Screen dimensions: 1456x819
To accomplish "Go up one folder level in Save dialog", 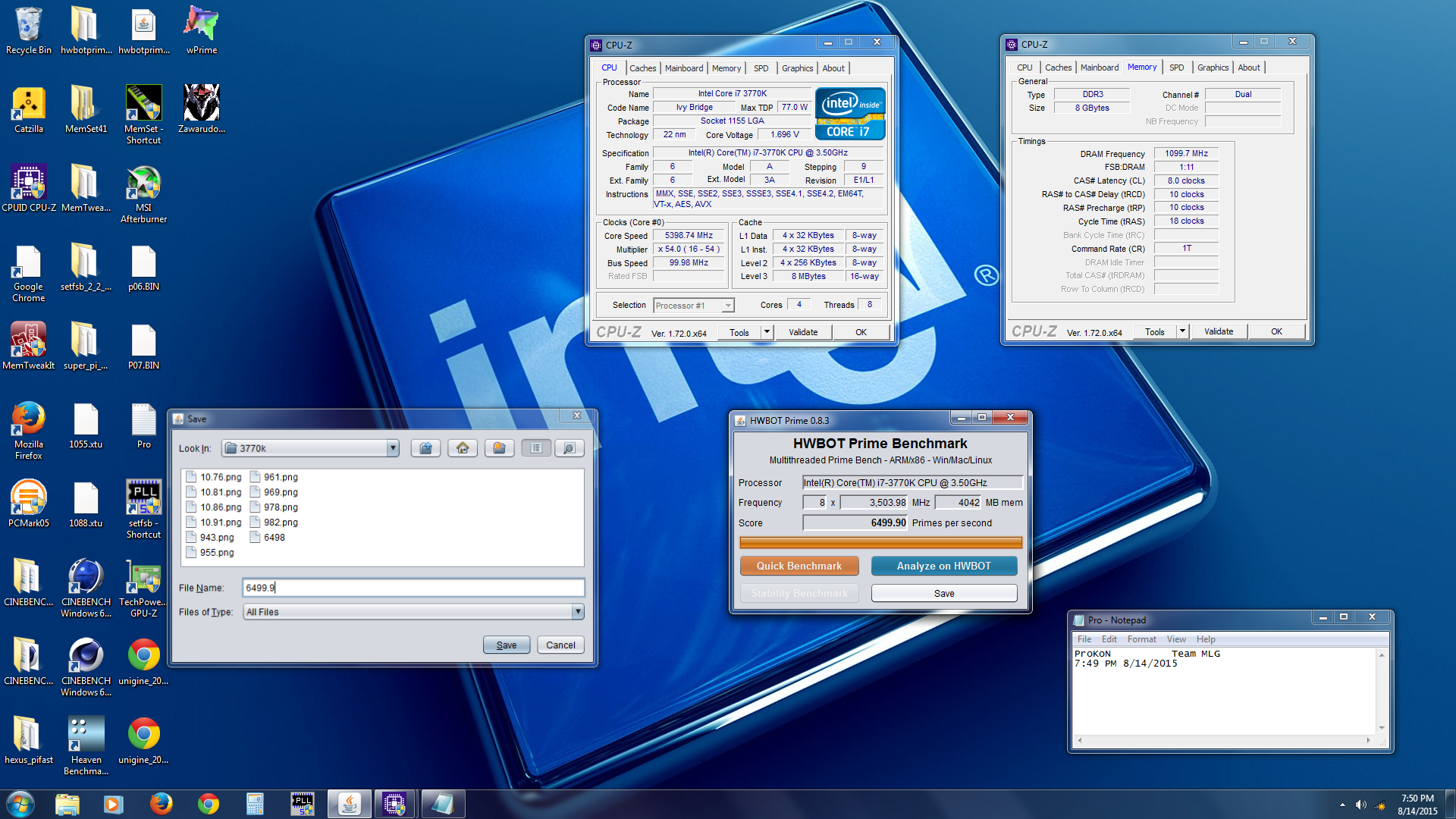I will [426, 448].
